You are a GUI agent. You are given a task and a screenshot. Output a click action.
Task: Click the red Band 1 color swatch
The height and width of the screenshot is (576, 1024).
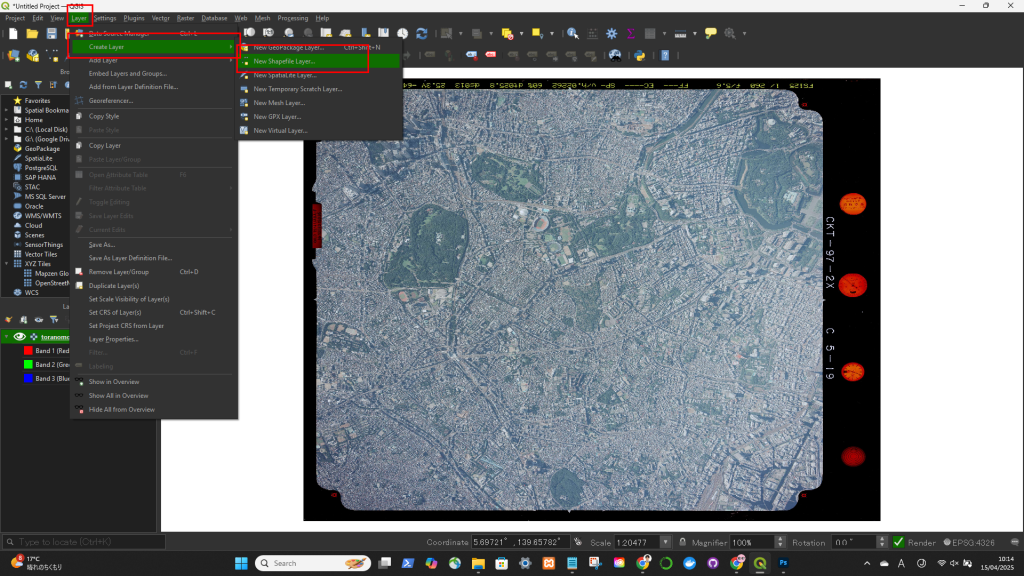[x=27, y=351]
